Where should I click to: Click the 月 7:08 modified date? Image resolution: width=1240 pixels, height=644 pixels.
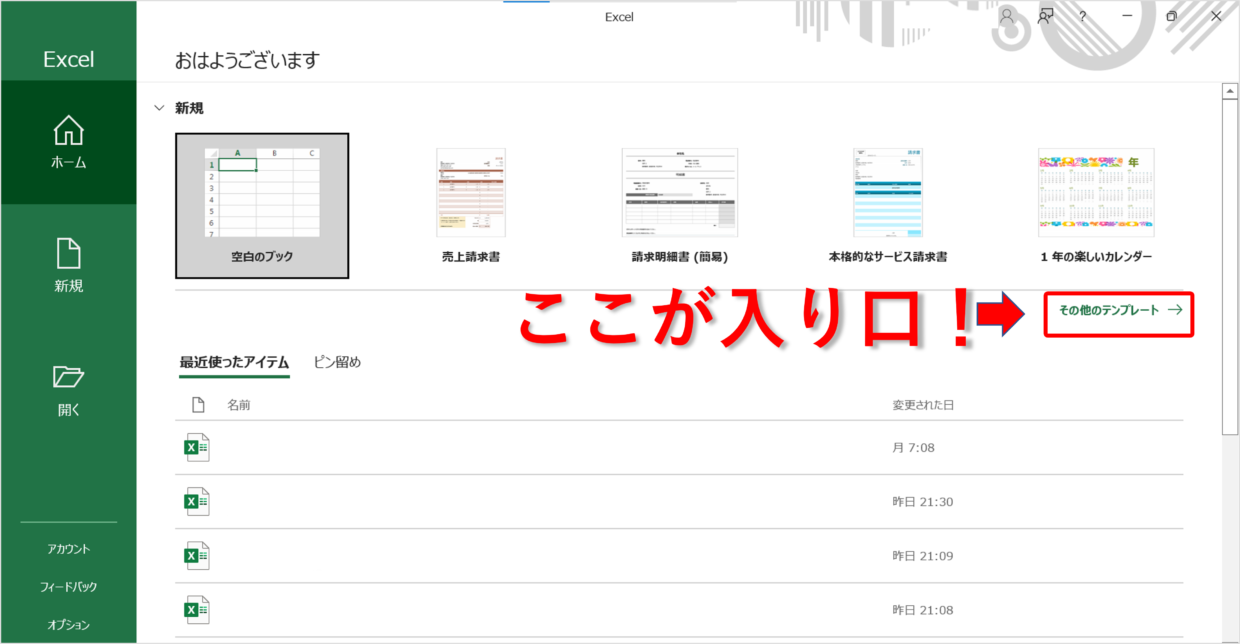tap(914, 448)
